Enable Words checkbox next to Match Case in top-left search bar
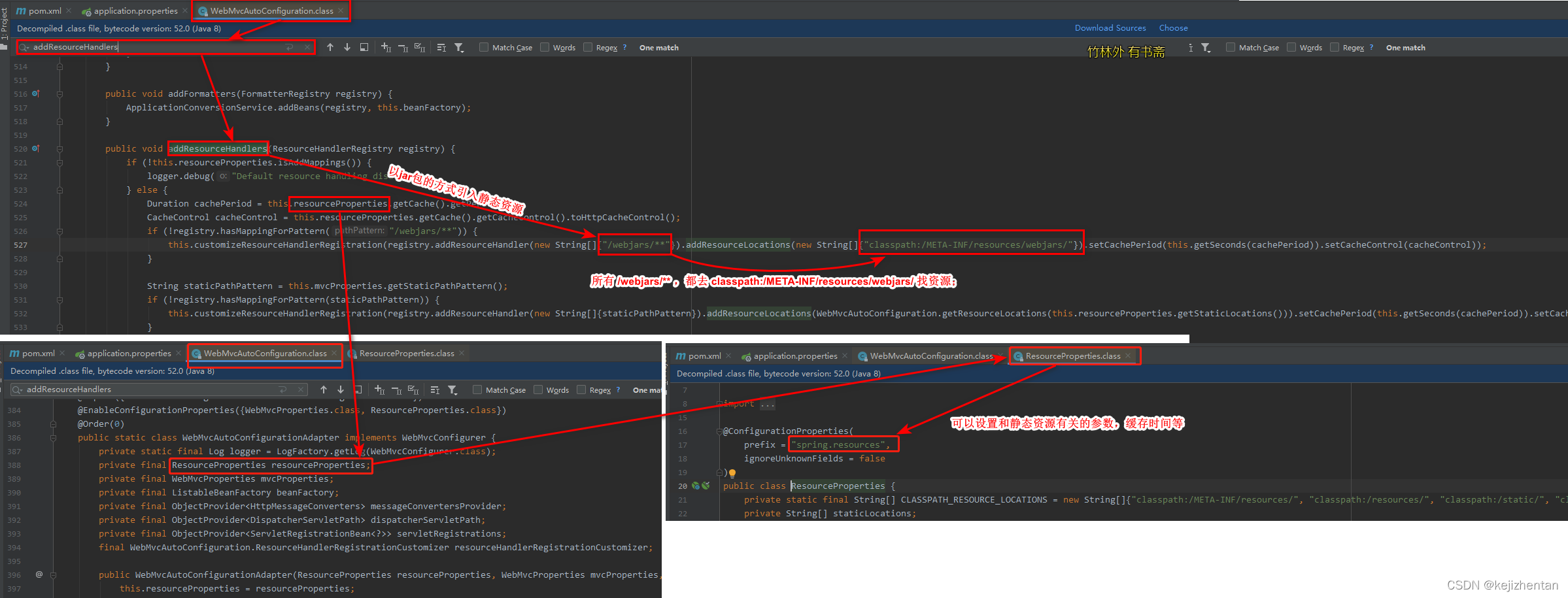 pyautogui.click(x=545, y=47)
